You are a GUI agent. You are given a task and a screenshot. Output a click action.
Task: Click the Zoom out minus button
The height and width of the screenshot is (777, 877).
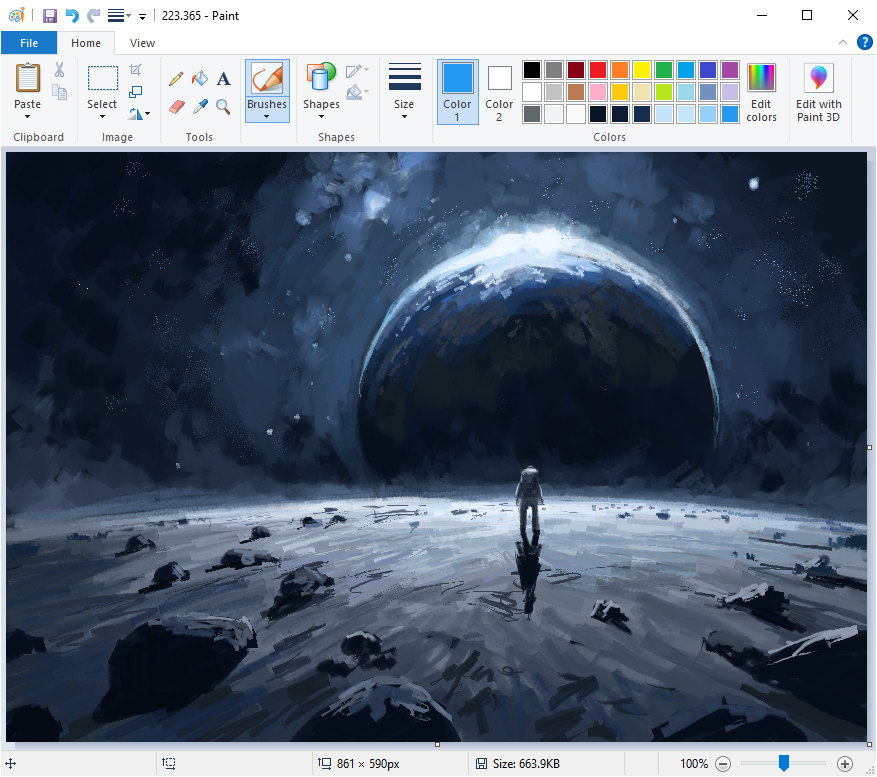tap(723, 764)
